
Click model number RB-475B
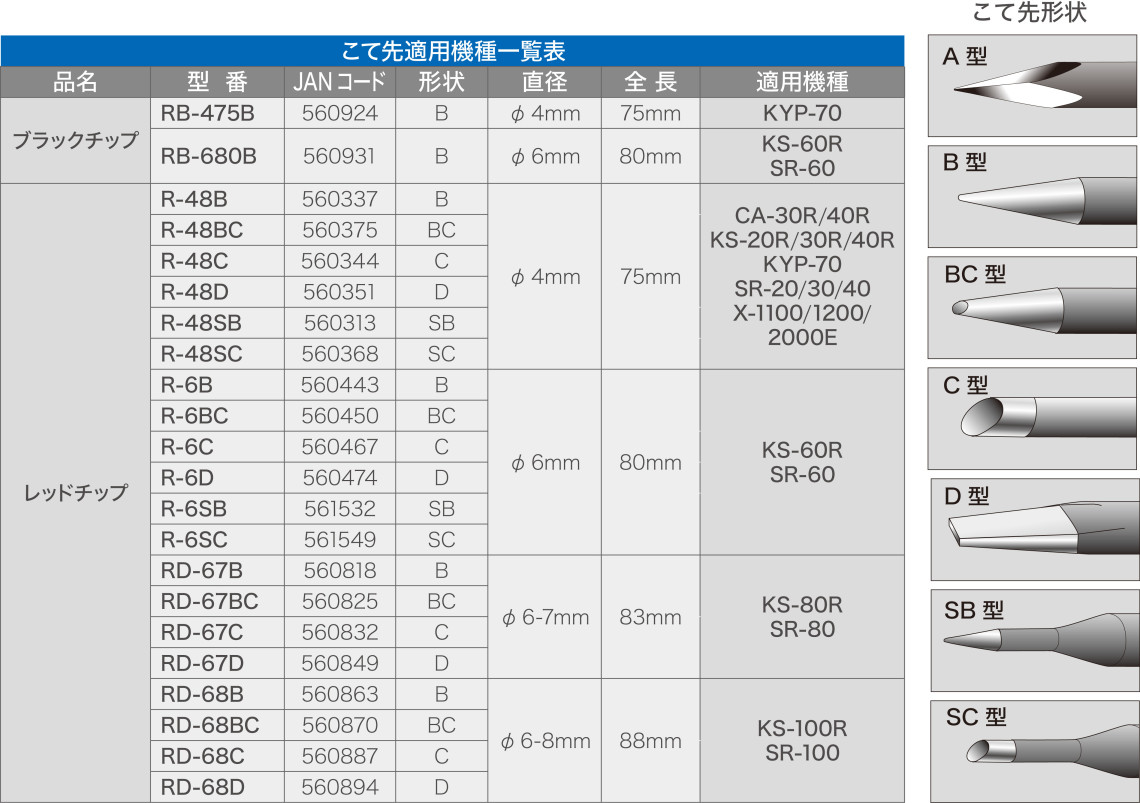click(208, 113)
